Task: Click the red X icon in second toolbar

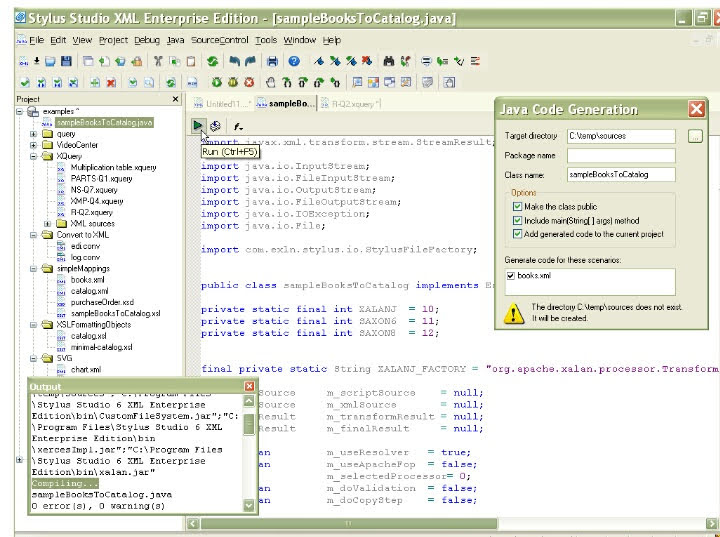Action: pyautogui.click(x=111, y=83)
